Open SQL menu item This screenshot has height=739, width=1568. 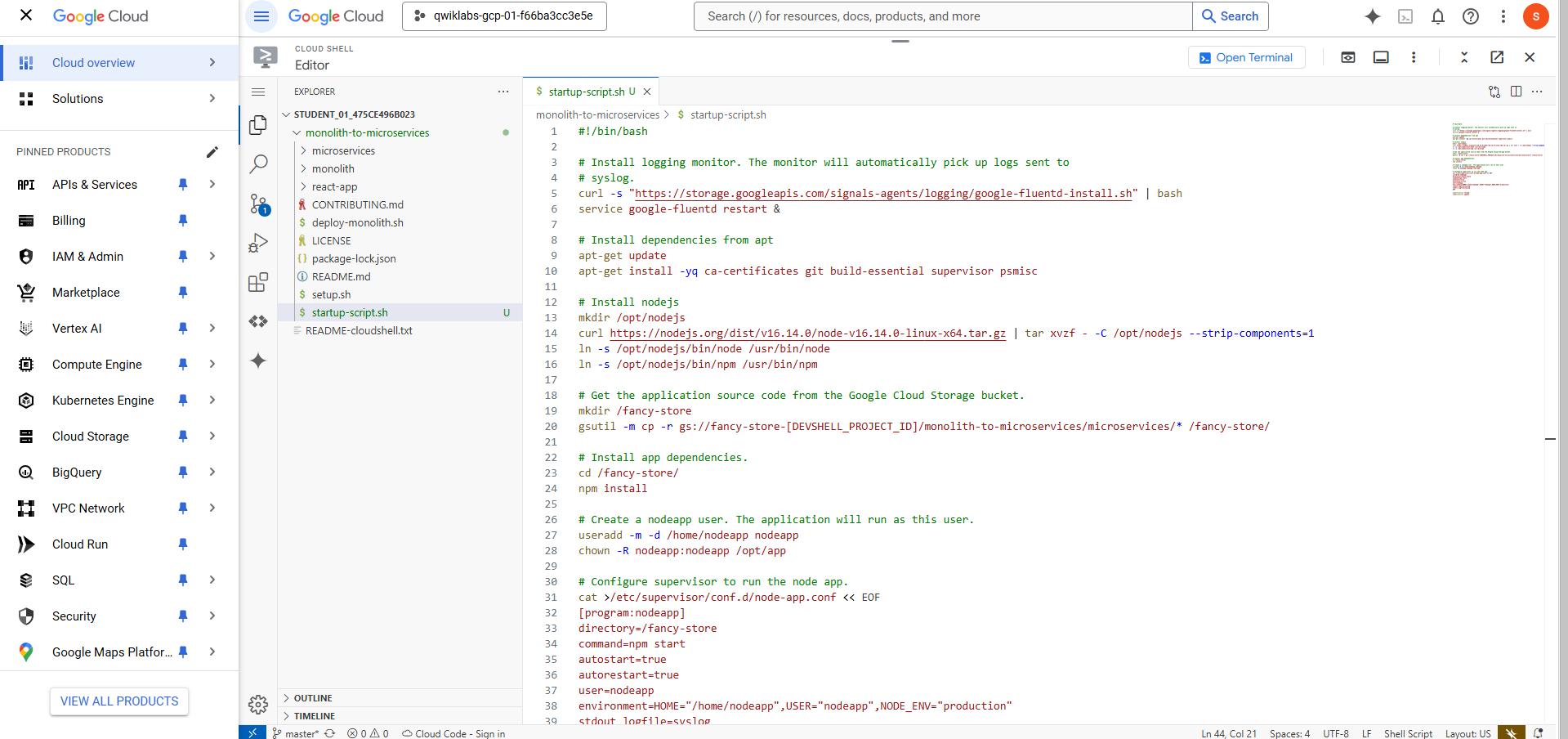63,580
